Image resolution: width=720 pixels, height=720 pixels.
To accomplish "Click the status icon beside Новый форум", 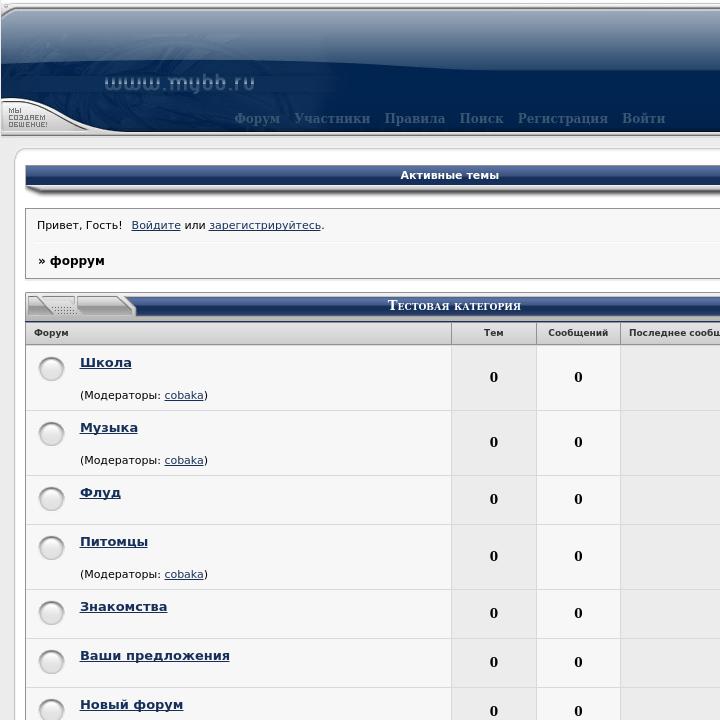I will pos(51,709).
